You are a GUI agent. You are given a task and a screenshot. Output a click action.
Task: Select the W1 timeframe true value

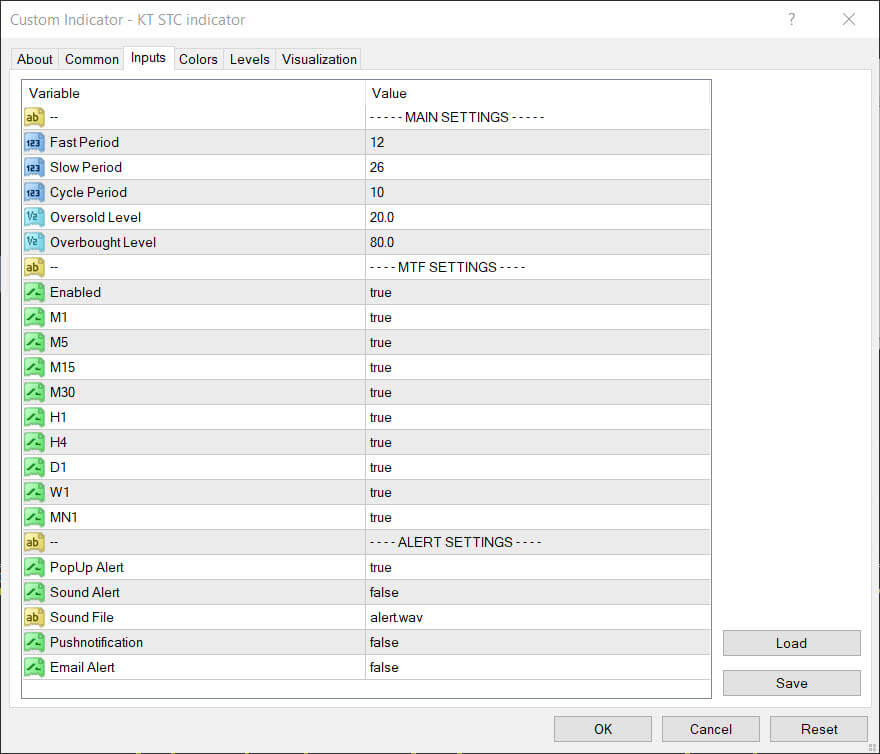[x=538, y=492]
